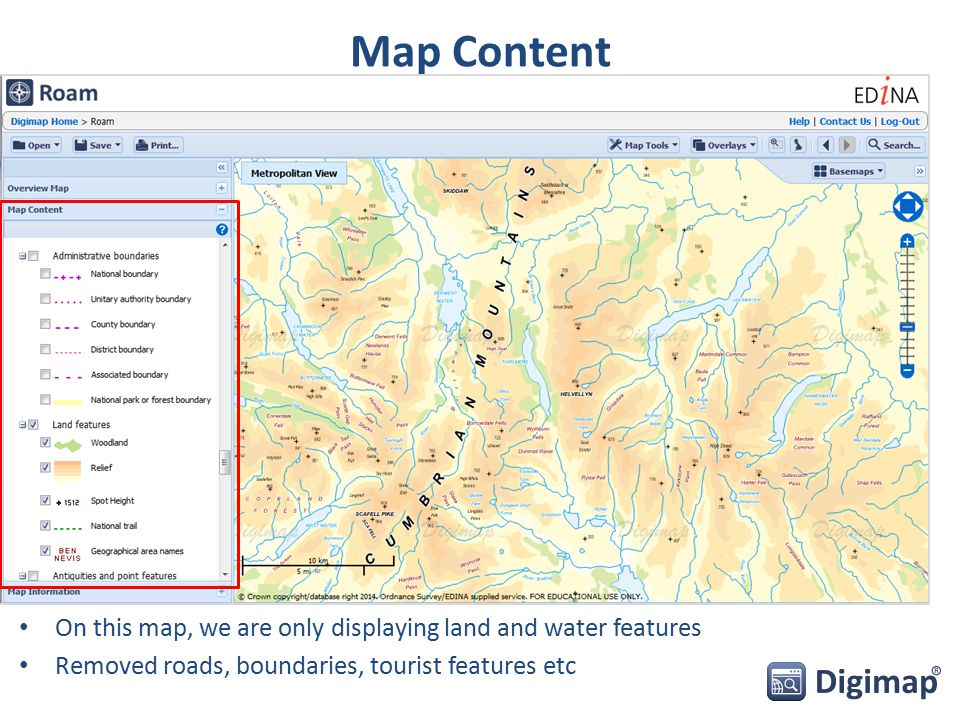The width and height of the screenshot is (960, 720).
Task: Click the Unitary authority dotted symbol
Action: [x=67, y=302]
